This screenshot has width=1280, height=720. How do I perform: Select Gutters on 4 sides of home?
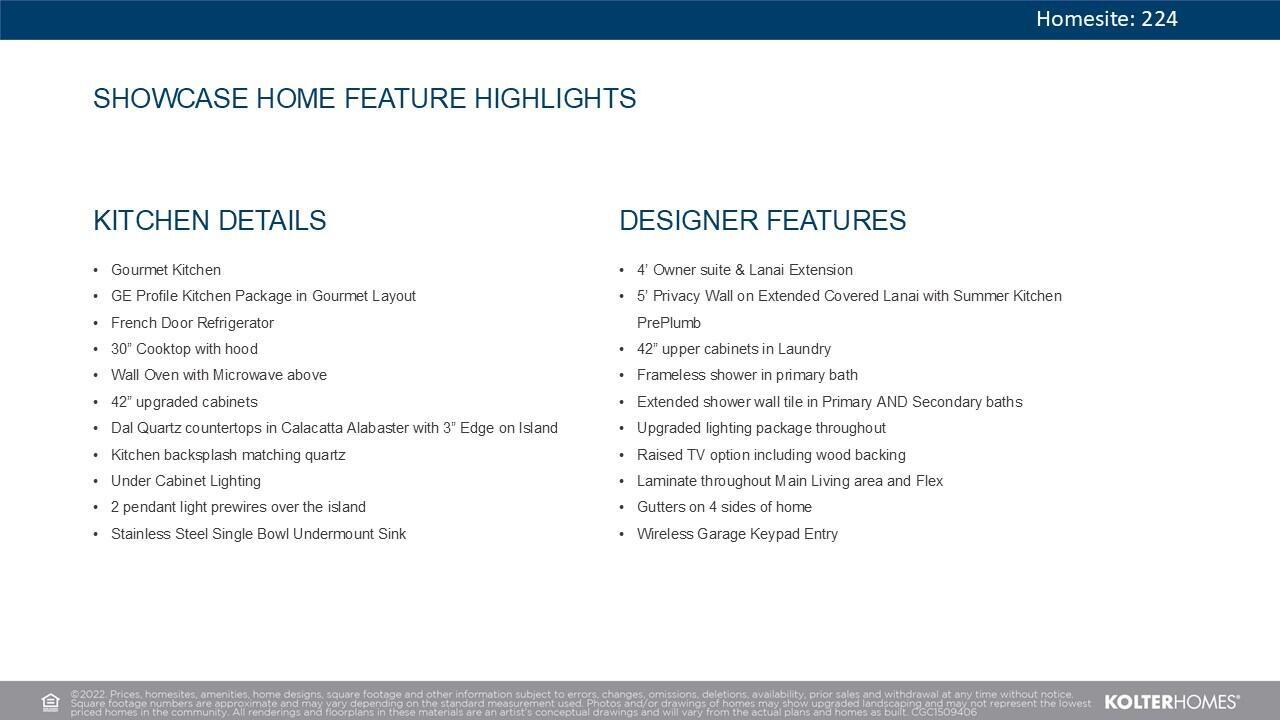tap(724, 507)
